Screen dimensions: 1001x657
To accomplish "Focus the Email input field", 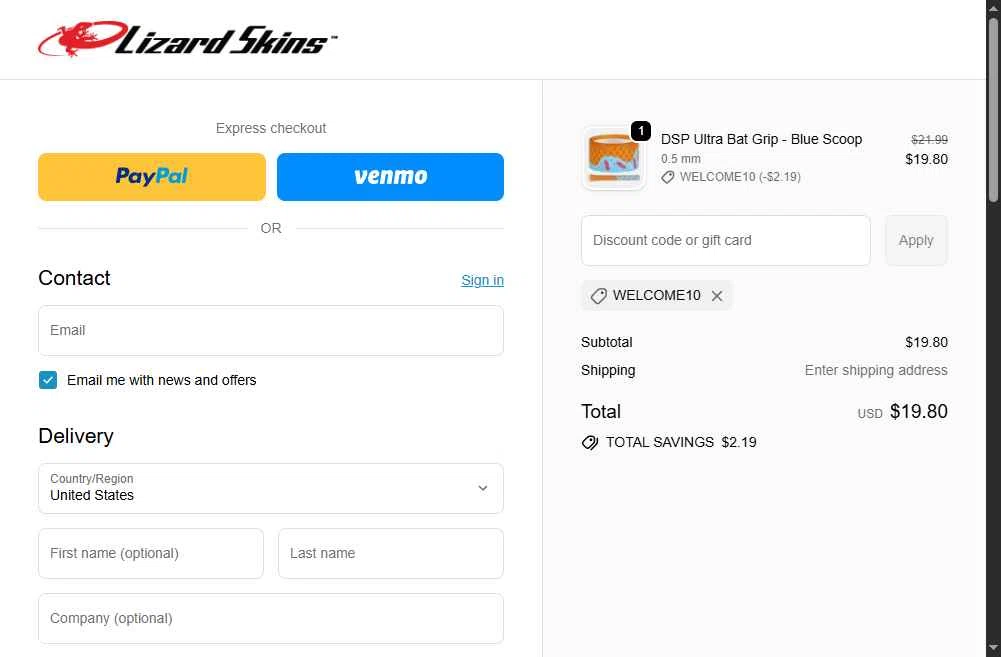I will [271, 330].
